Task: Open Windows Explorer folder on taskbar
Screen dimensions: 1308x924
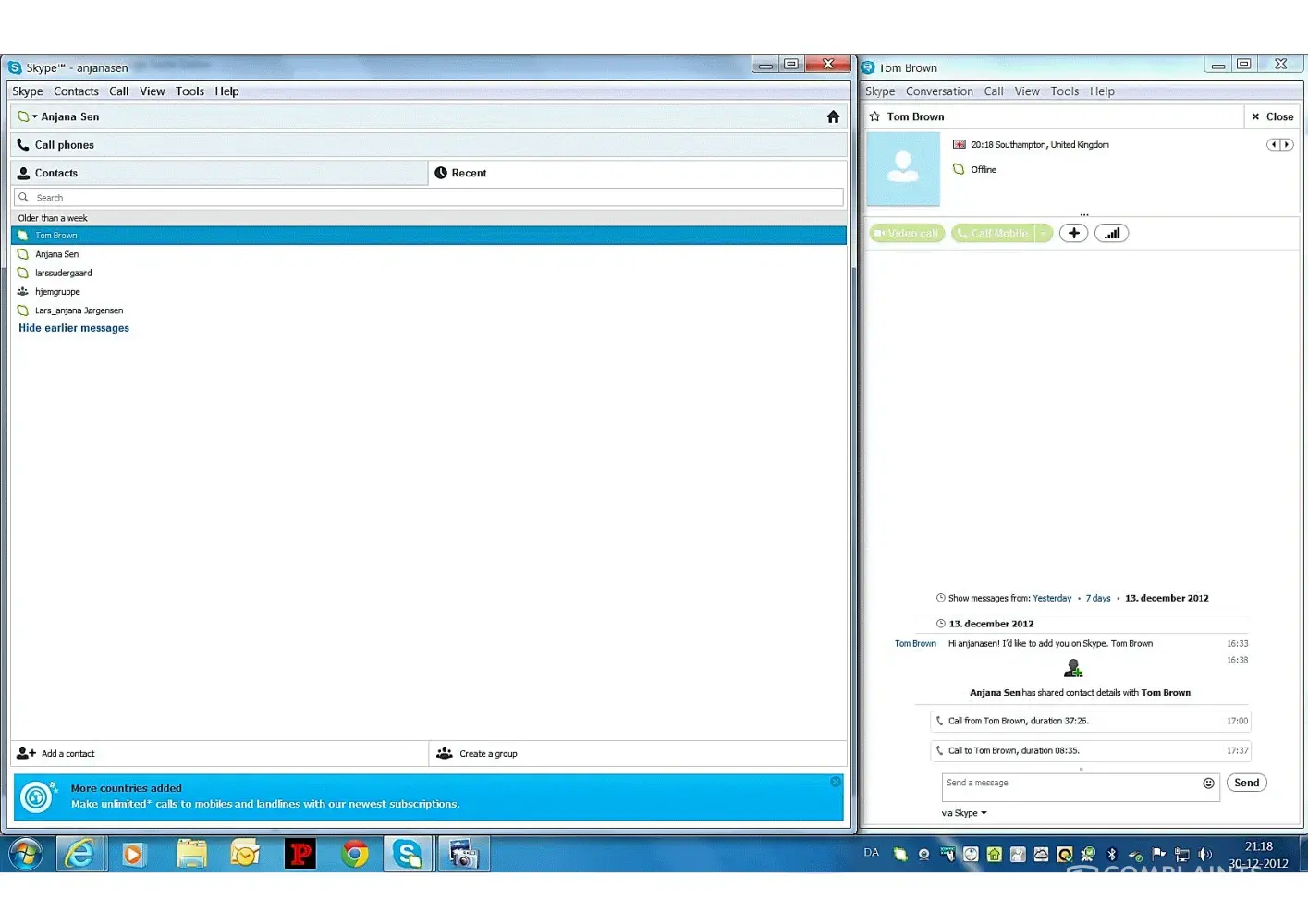Action: pyautogui.click(x=191, y=855)
